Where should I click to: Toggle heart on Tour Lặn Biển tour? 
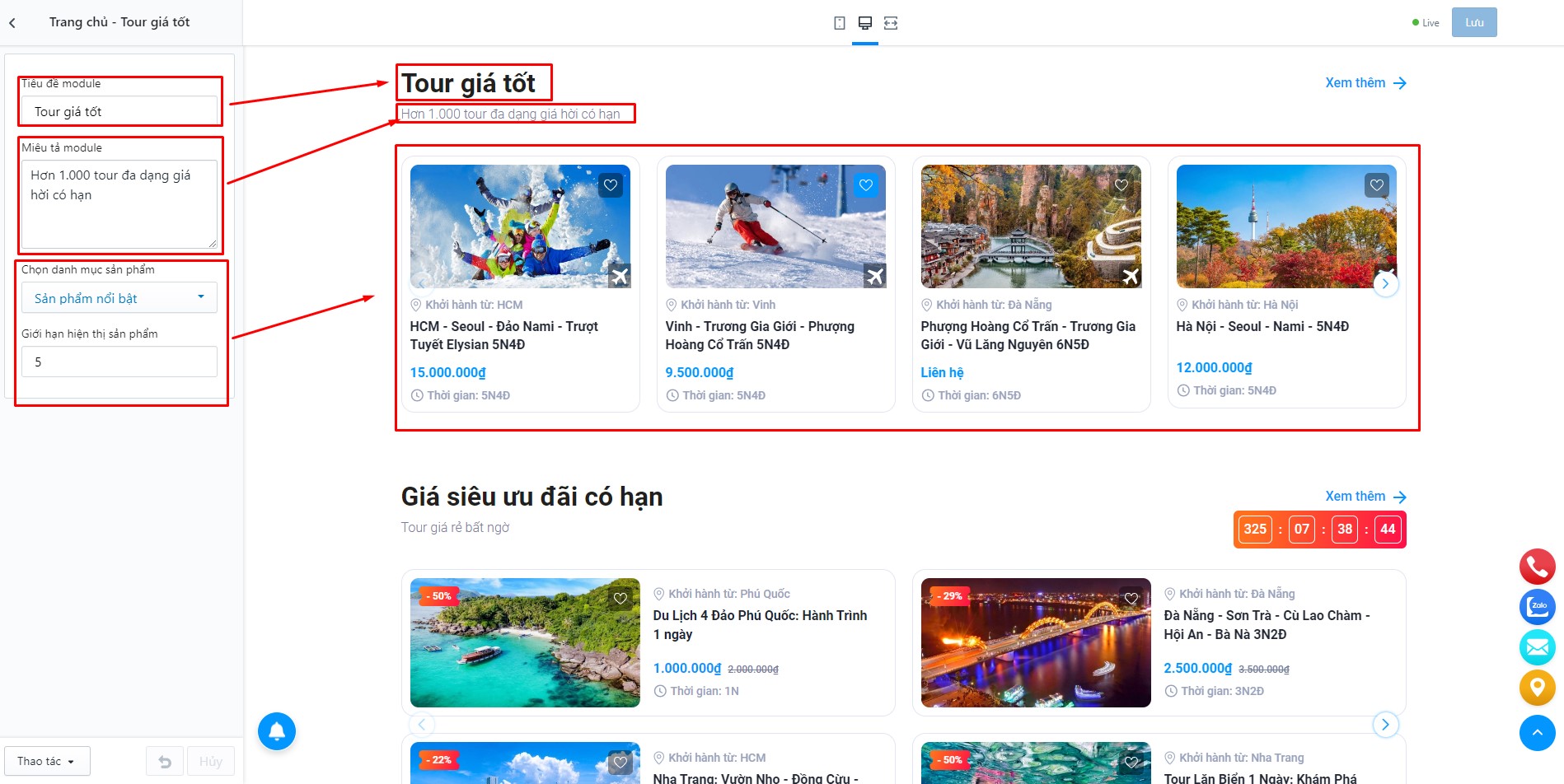point(1131,763)
